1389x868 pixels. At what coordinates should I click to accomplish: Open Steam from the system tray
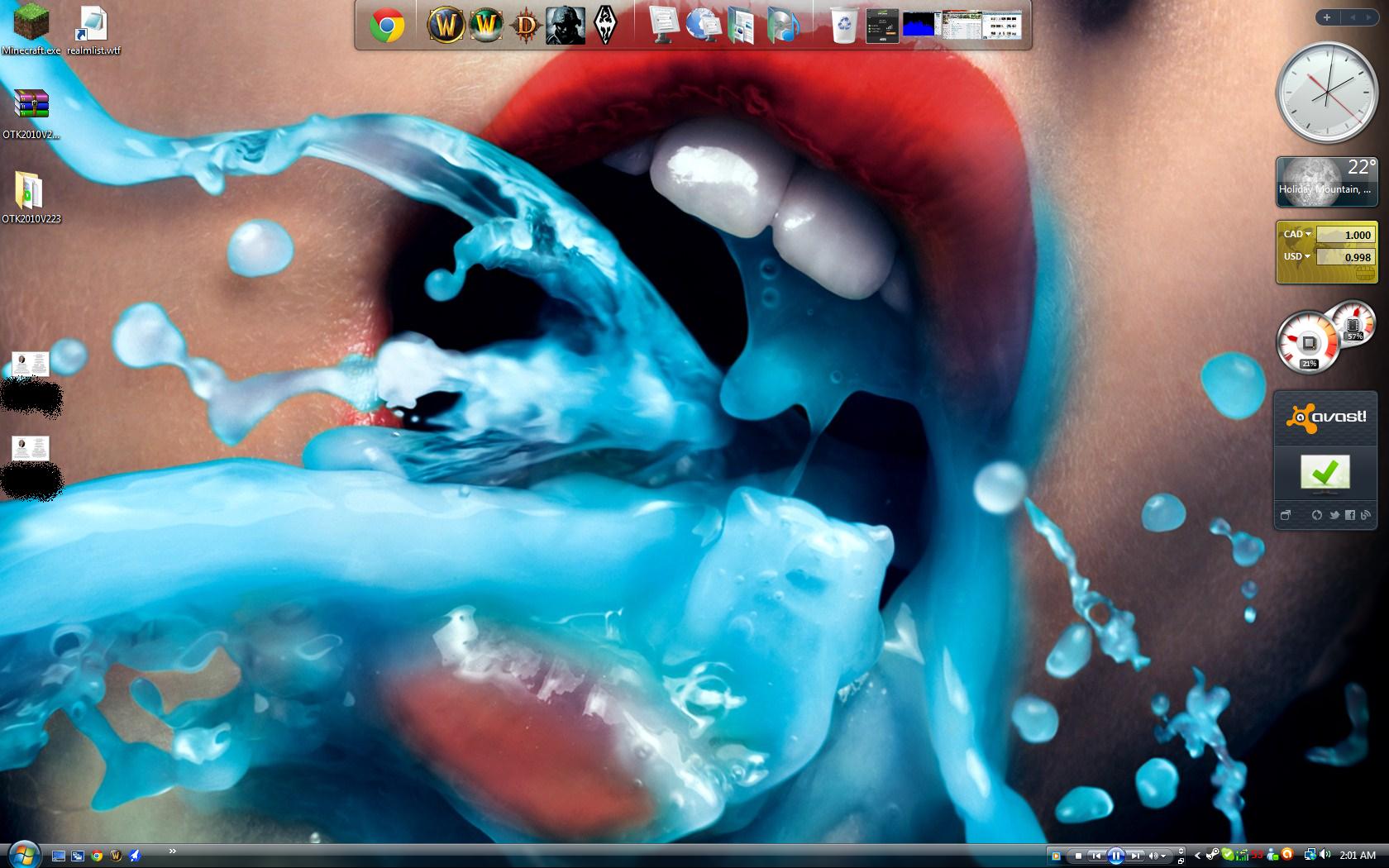coord(1214,856)
